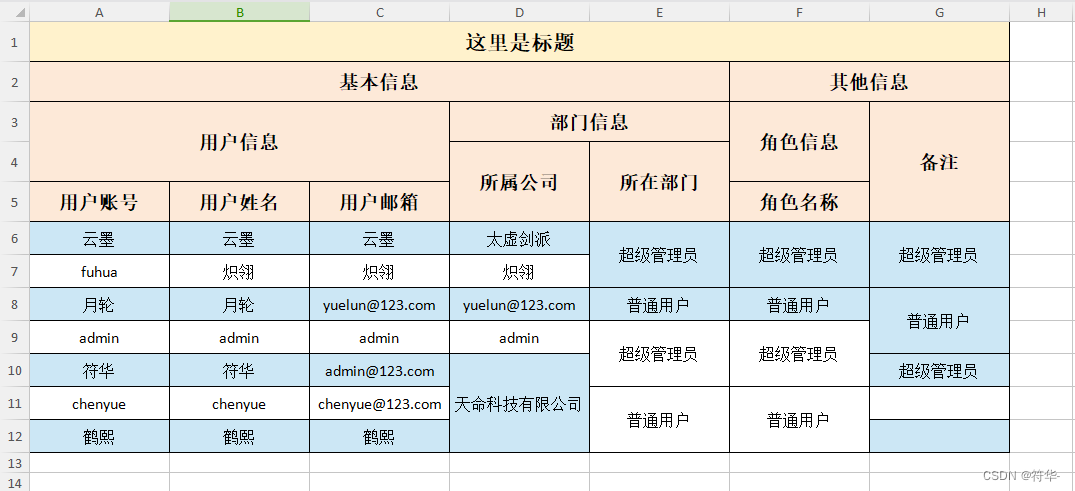Select the 用户姓名 header cell

239,202
